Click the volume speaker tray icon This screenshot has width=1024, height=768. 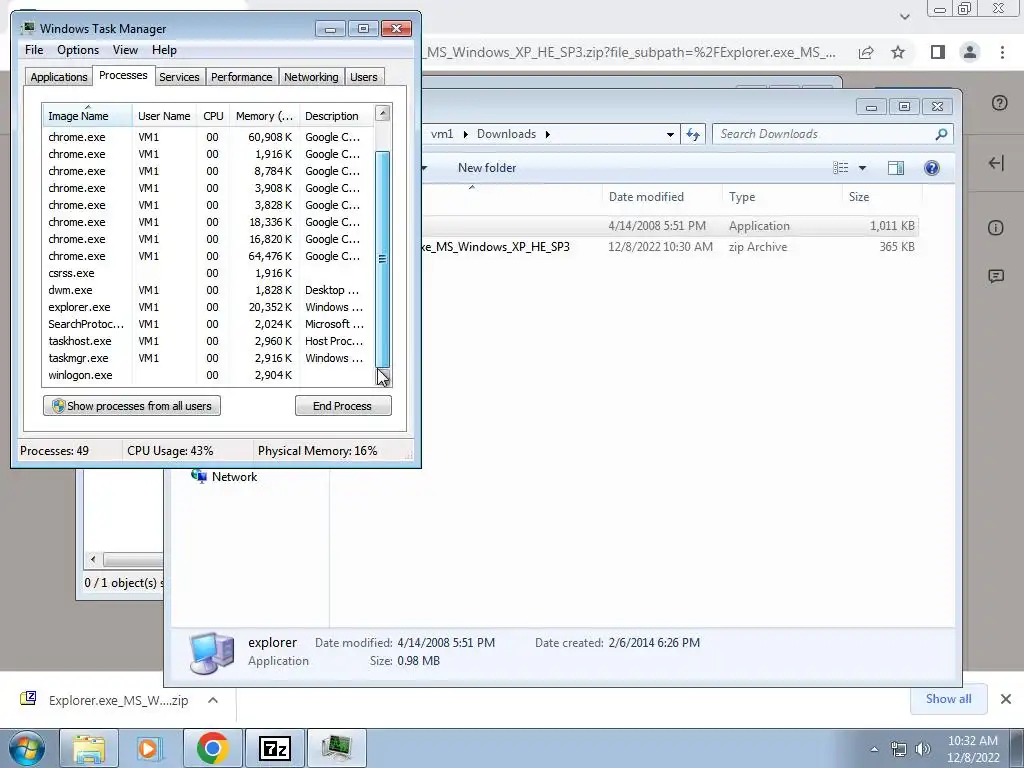point(923,749)
